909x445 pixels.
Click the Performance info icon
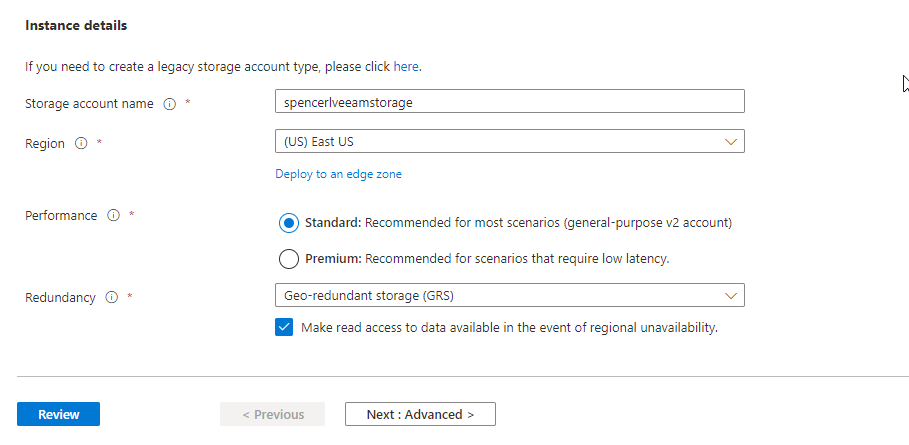[114, 216]
